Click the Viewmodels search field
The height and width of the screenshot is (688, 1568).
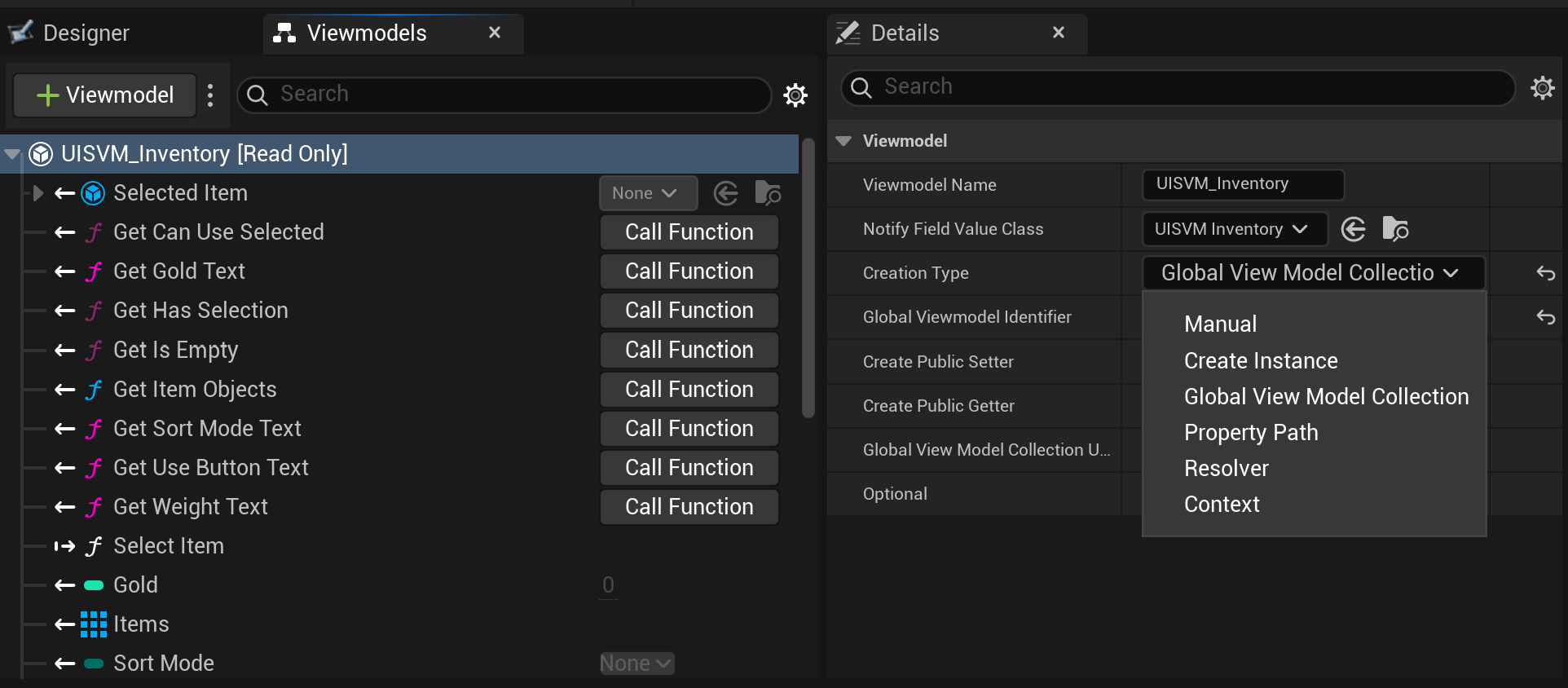[504, 95]
